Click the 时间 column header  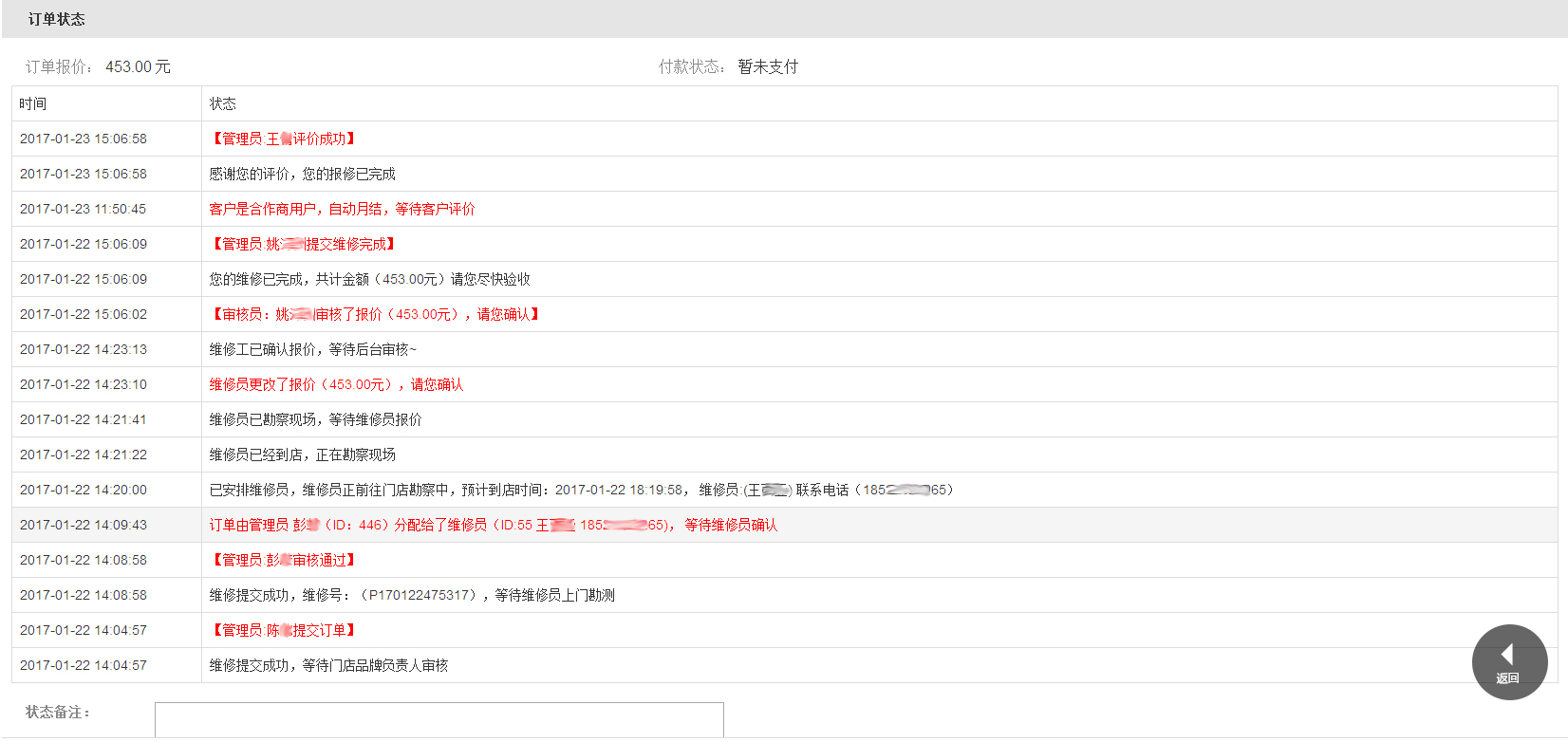click(x=33, y=103)
